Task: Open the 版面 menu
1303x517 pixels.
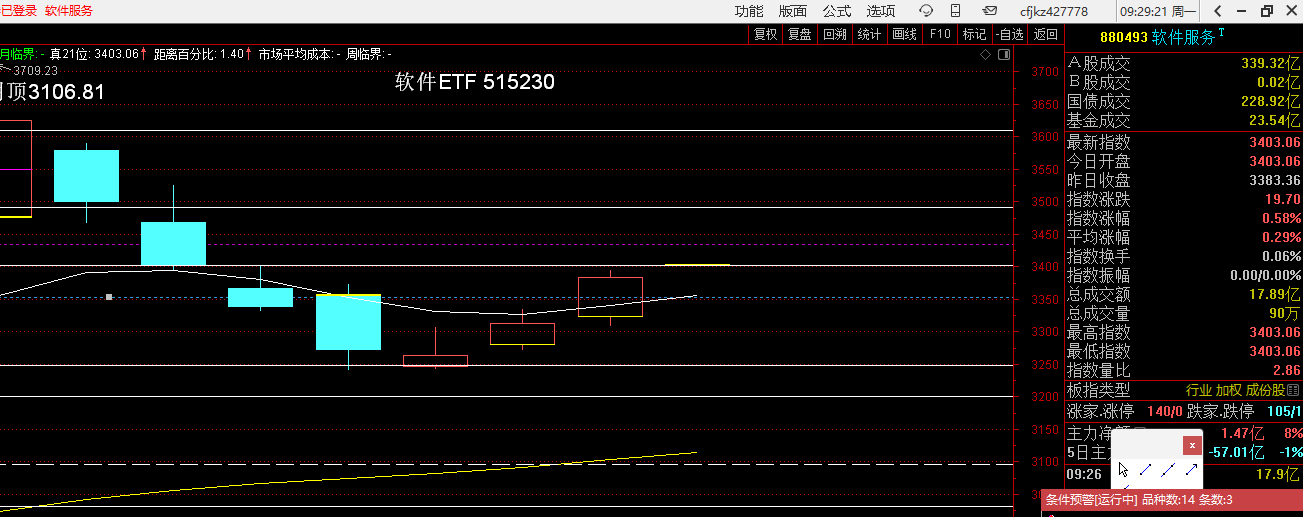Action: tap(793, 11)
